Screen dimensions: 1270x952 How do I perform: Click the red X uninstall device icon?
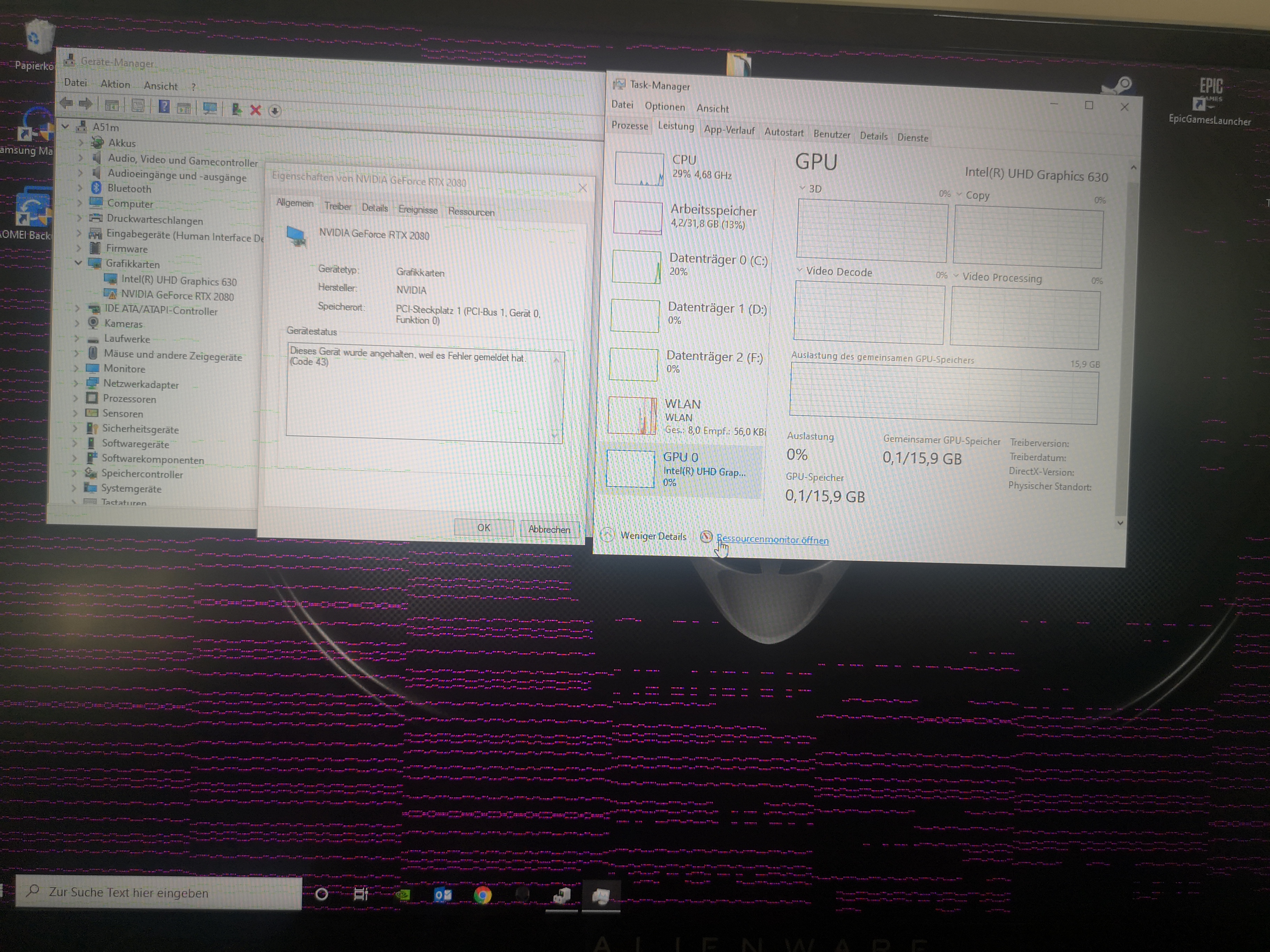tap(256, 110)
